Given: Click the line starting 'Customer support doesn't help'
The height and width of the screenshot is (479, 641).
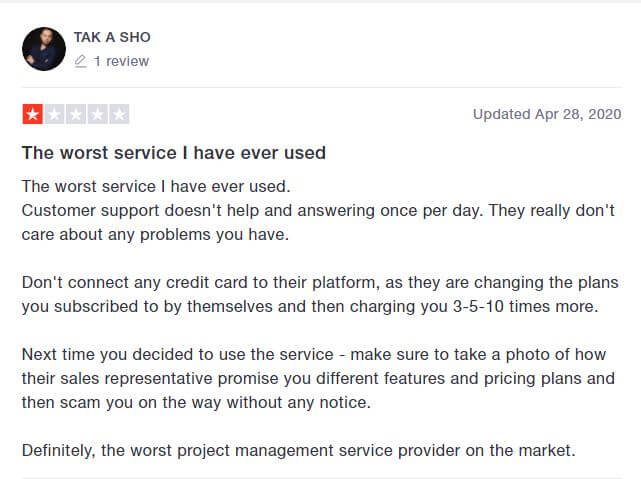Looking at the screenshot, I should [318, 211].
